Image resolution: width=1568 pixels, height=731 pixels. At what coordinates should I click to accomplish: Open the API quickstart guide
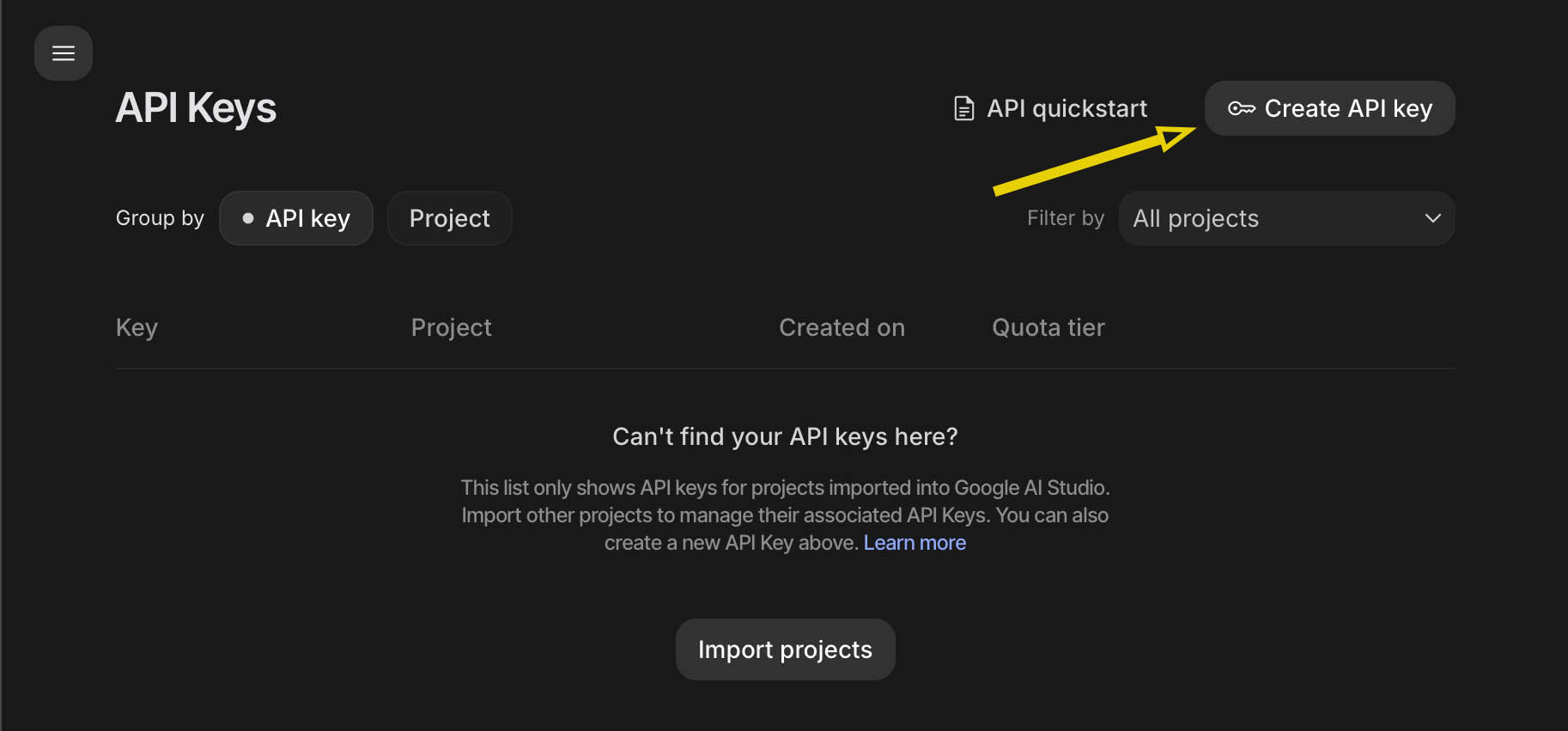coord(1050,108)
